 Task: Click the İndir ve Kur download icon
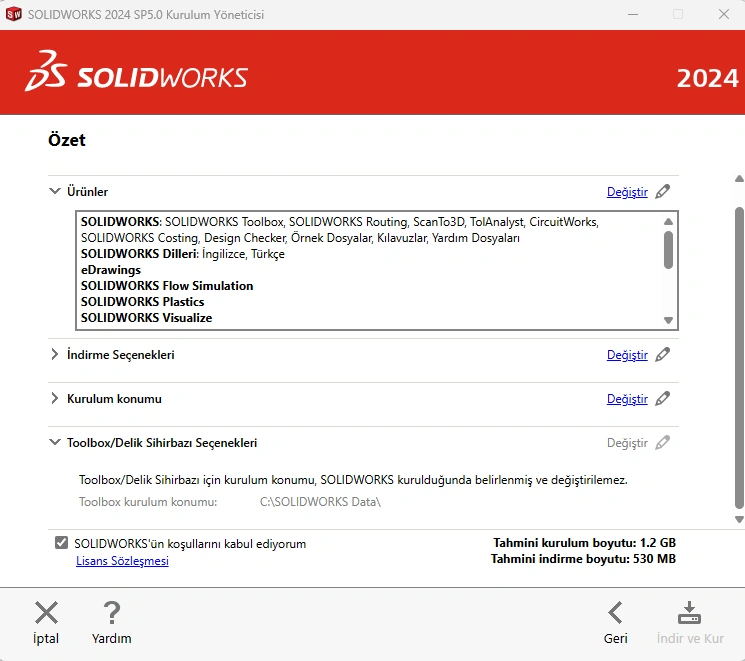689,613
